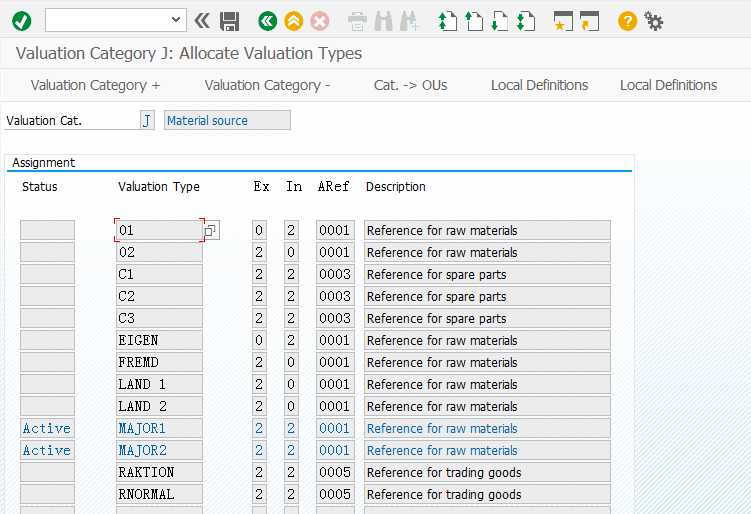Select valuation type 02 row

tap(159, 252)
